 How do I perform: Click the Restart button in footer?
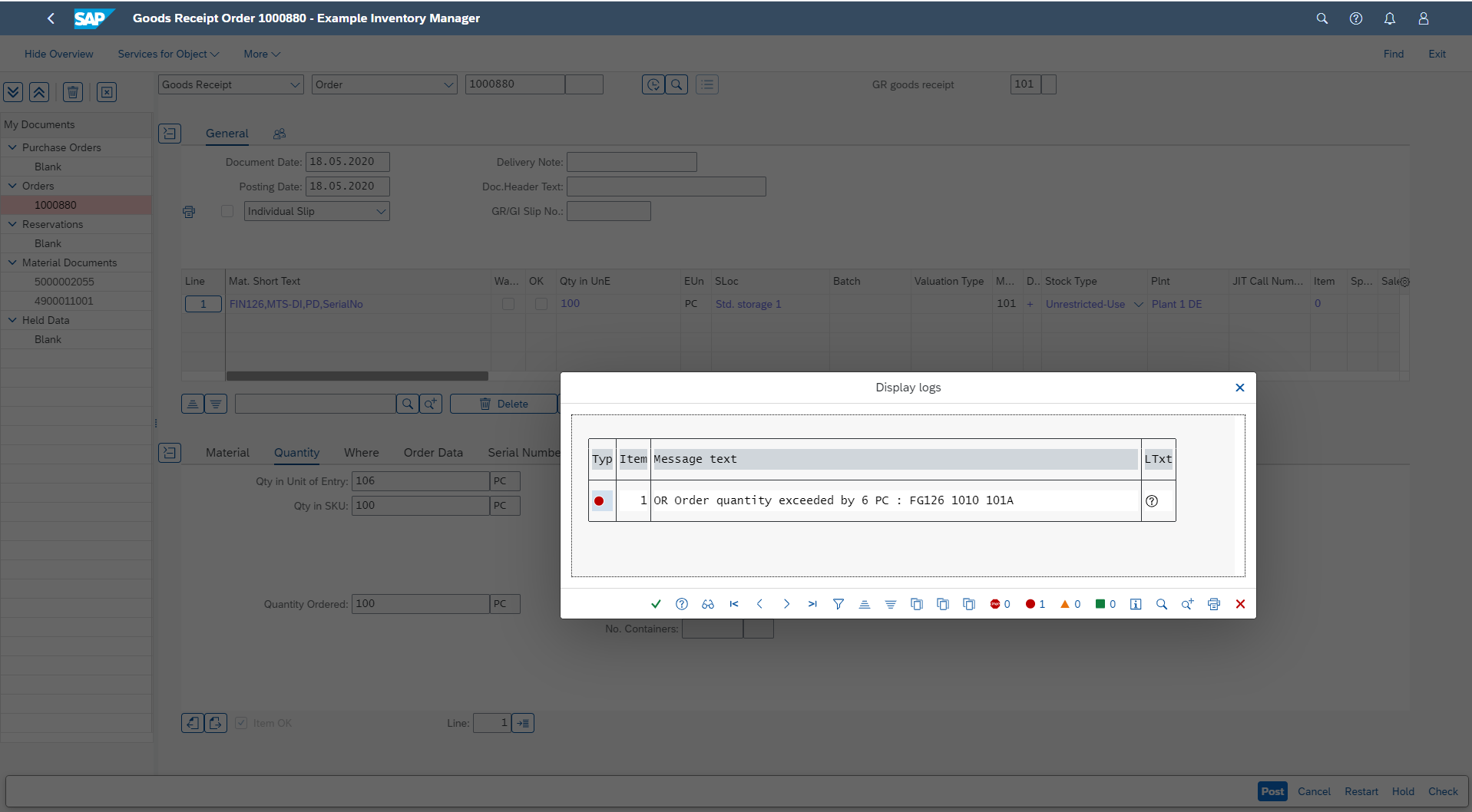coord(1361,791)
